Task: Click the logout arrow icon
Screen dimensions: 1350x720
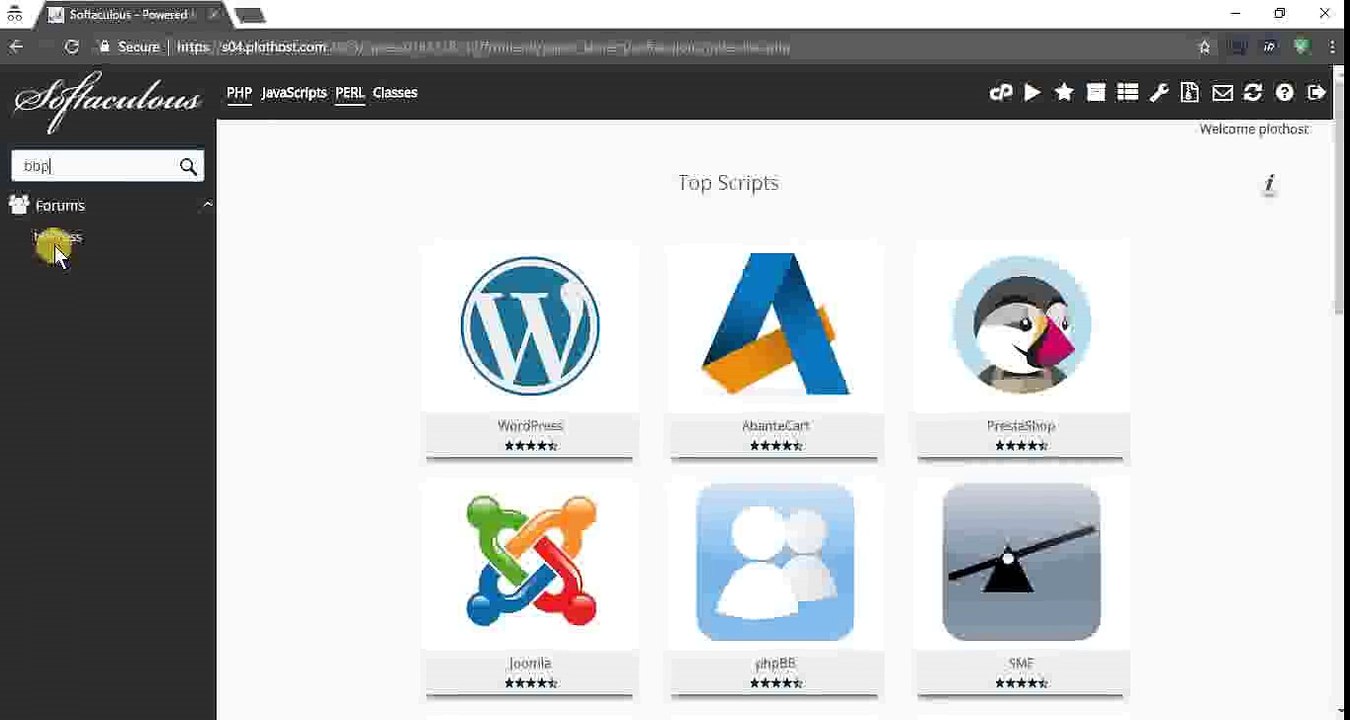Action: point(1316,93)
